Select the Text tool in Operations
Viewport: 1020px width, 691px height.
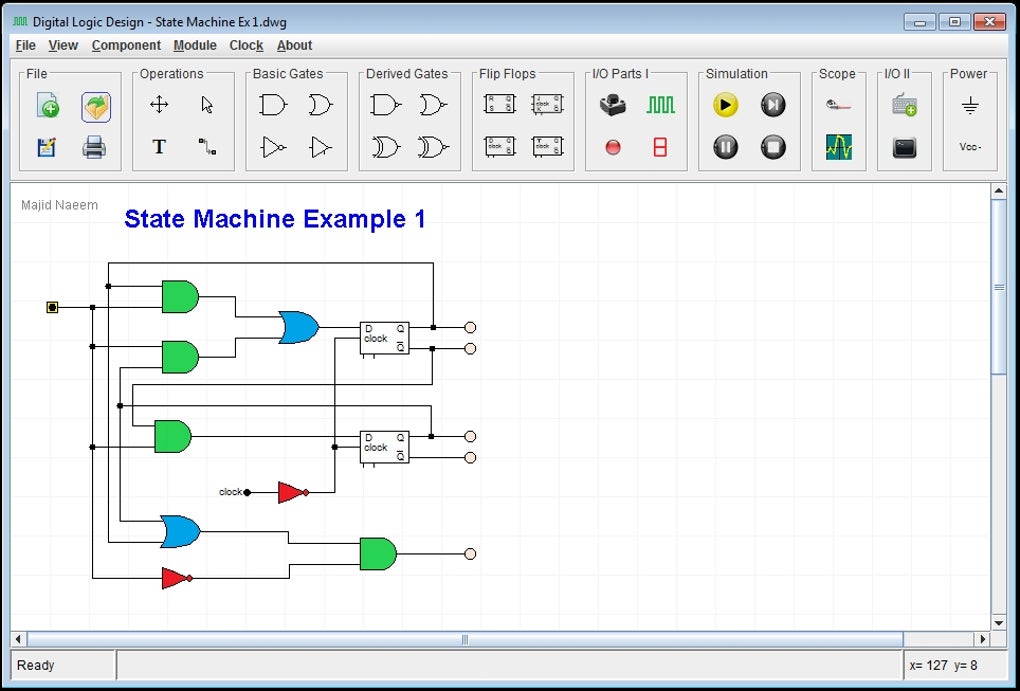[x=158, y=147]
